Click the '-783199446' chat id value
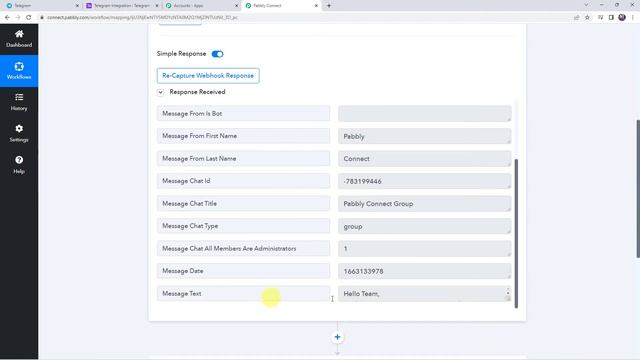This screenshot has width=640, height=360. coord(424,181)
